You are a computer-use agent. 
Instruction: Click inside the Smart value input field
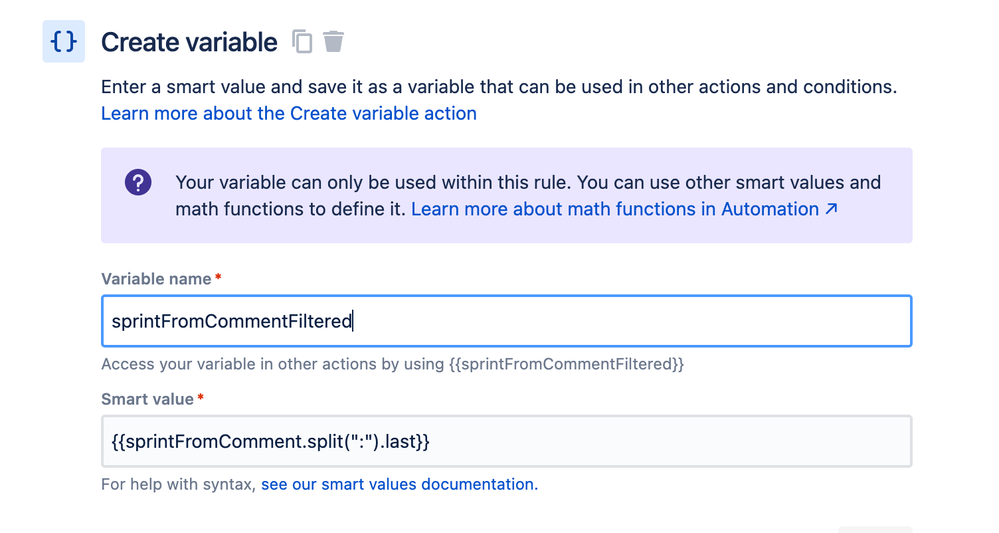pyautogui.click(x=507, y=441)
